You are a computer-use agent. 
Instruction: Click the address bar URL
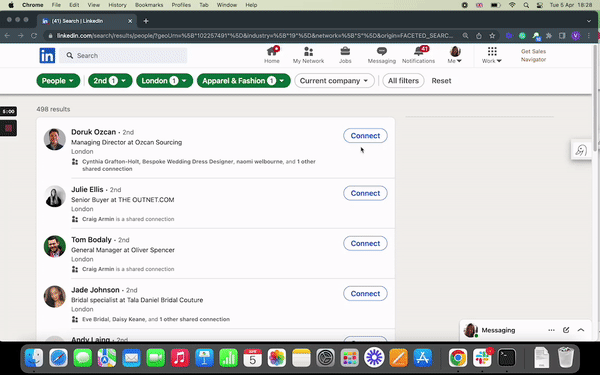click(x=255, y=36)
